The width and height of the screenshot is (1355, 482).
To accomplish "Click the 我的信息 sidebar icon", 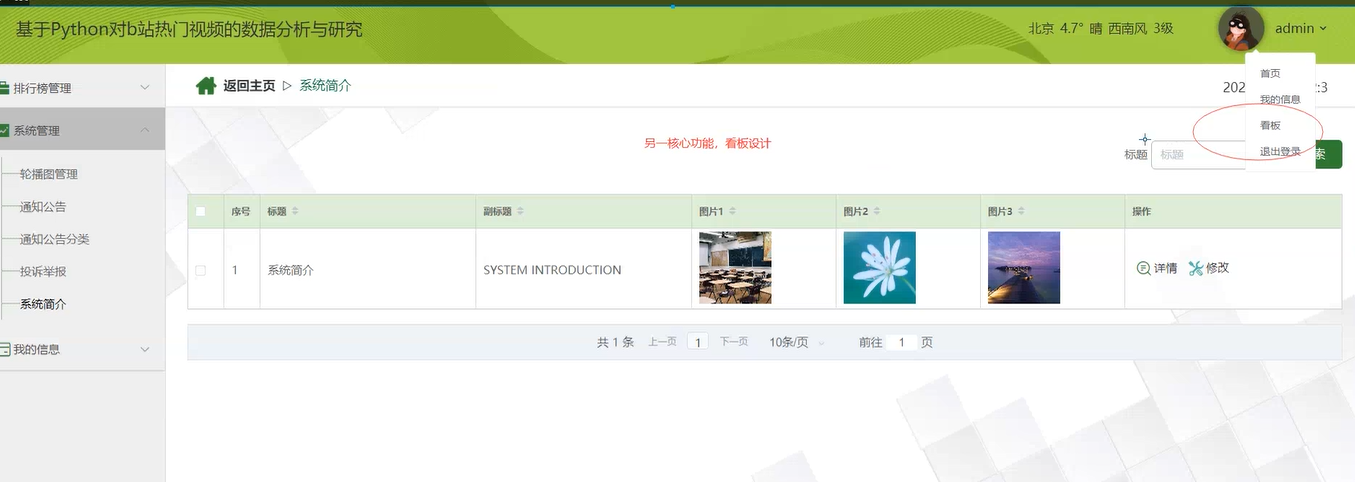I will (x=5, y=349).
